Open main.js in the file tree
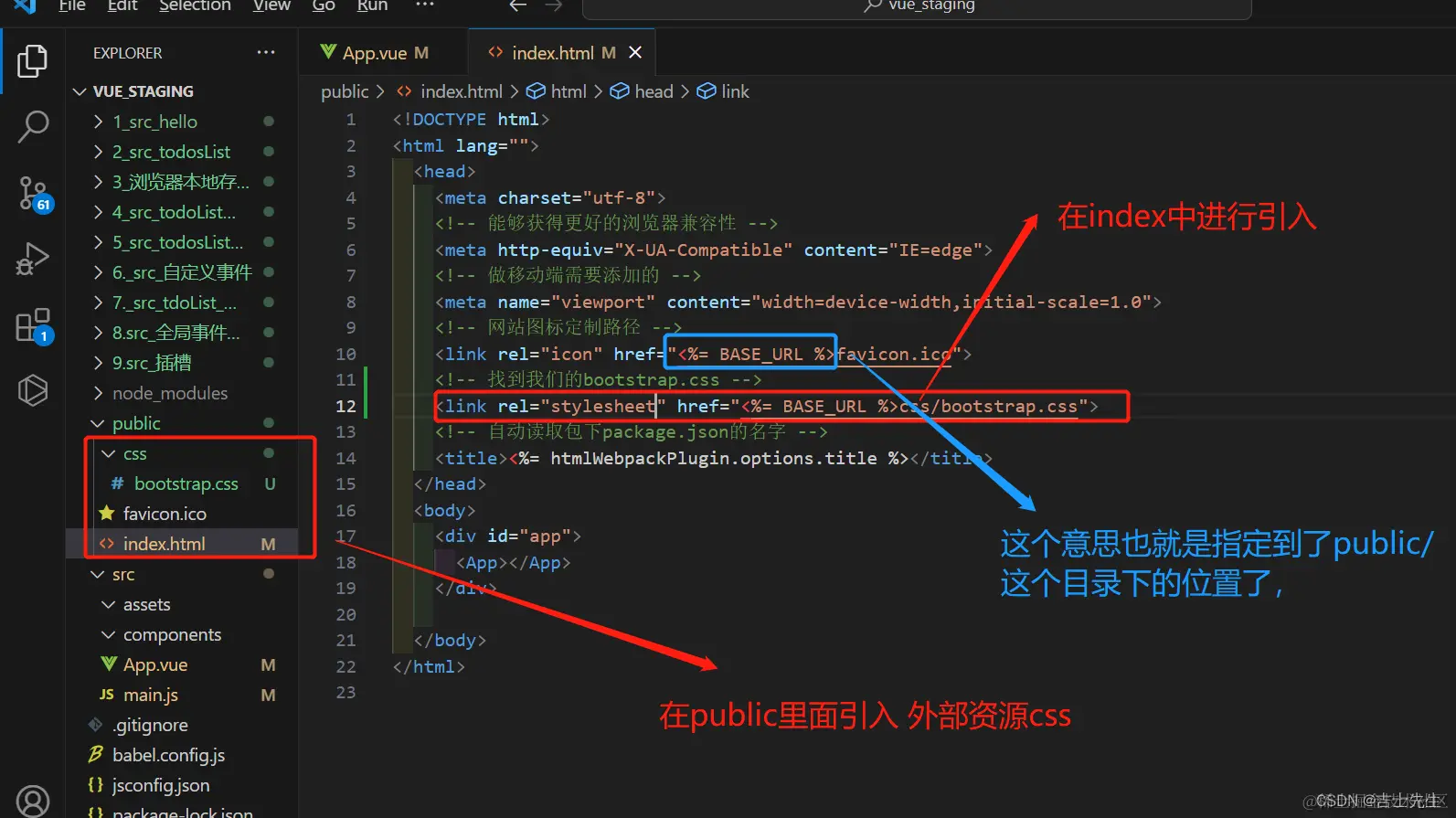Screen dimensions: 1456x818 [151, 695]
